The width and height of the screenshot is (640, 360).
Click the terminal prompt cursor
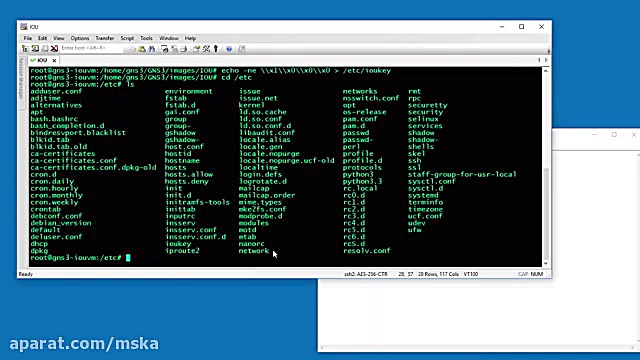(128, 258)
